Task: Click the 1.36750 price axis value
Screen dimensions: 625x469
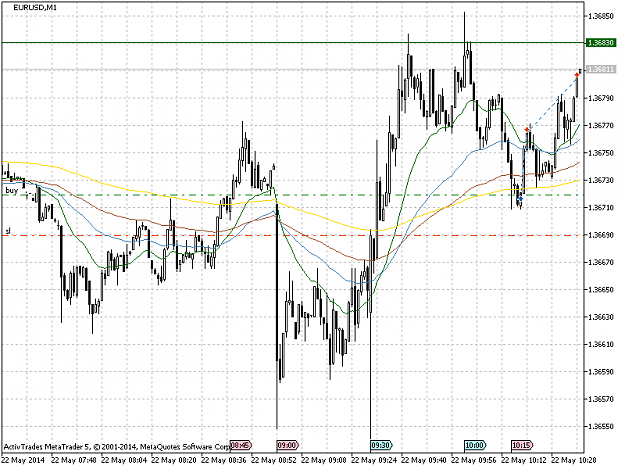Action: coord(601,153)
